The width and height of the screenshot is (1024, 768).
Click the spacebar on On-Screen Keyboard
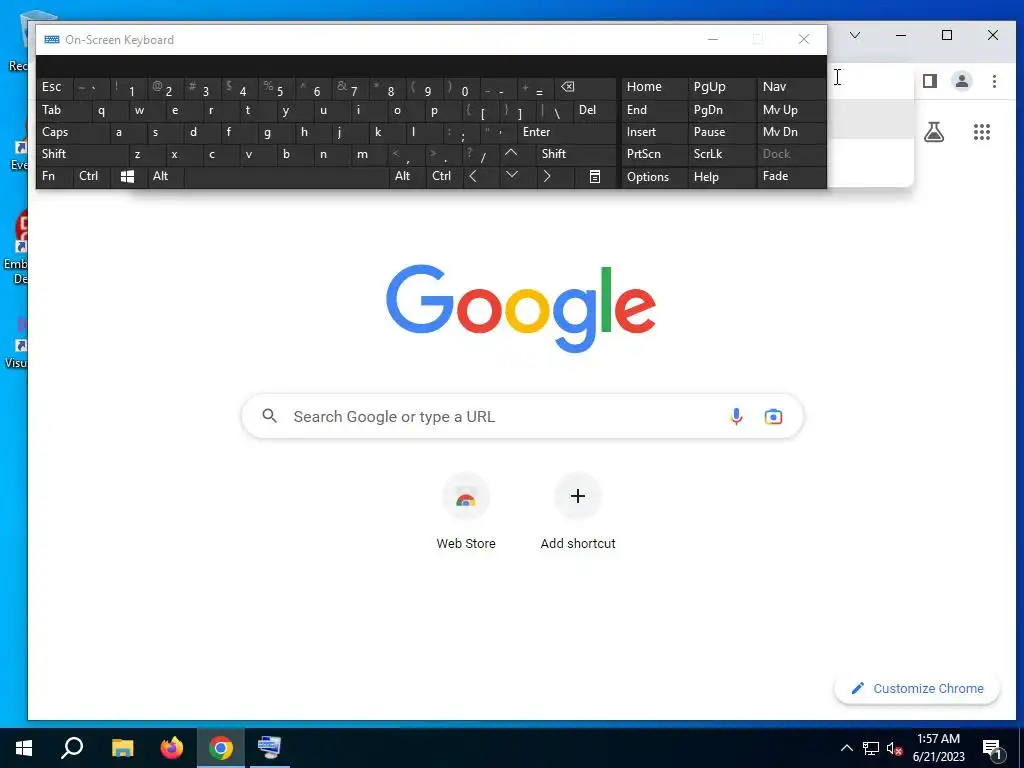point(286,176)
